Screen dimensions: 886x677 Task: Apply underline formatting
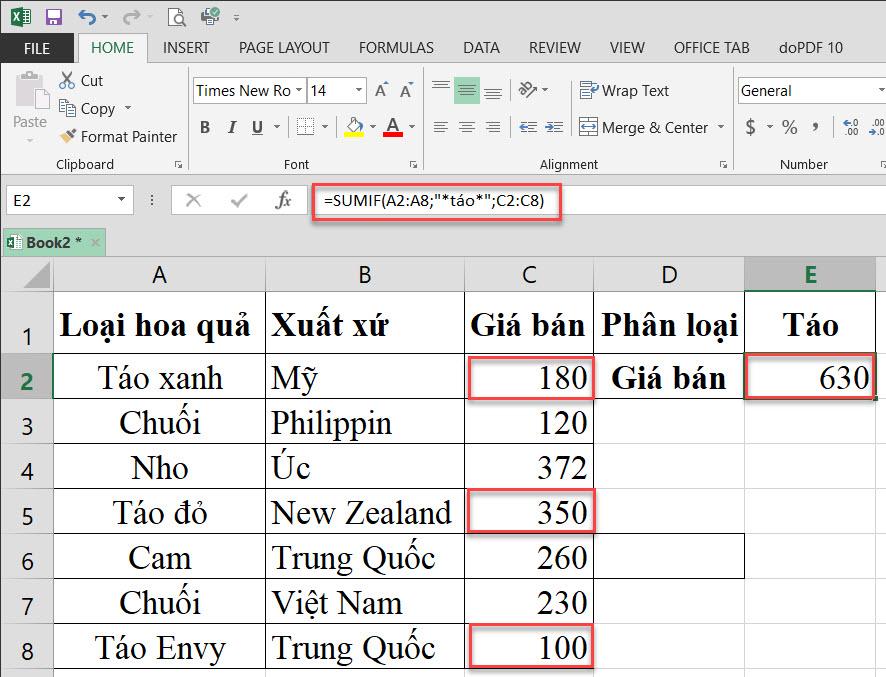pyautogui.click(x=257, y=128)
